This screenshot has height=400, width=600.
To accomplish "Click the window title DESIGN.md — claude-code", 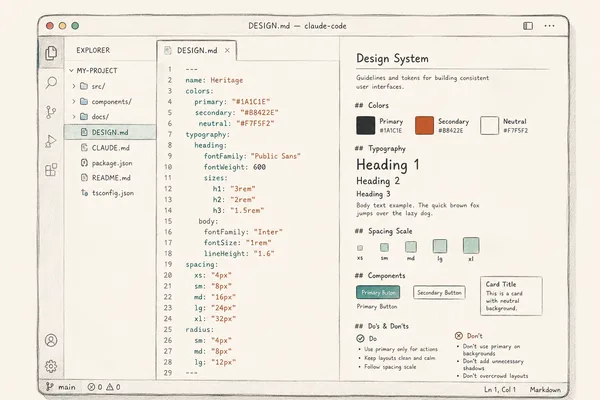I will 297,26.
